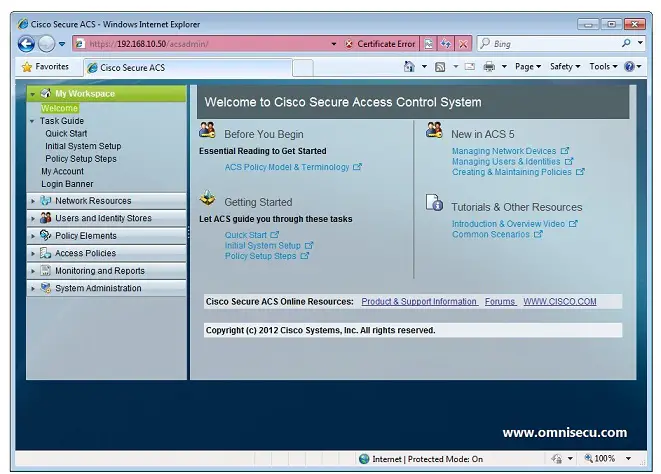Click the RSS Feeds icon

pyautogui.click(x=440, y=67)
